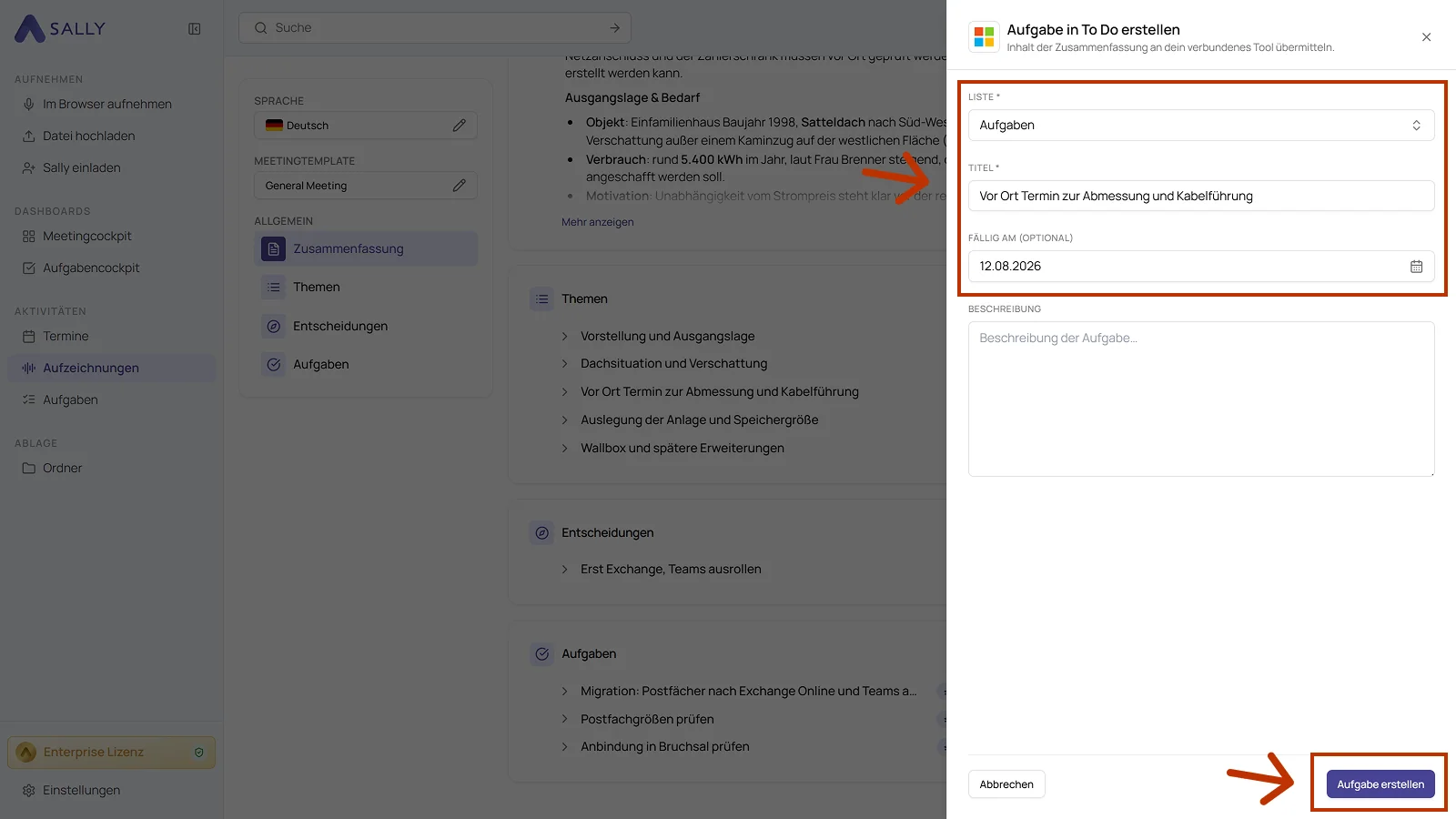Click the Sally logo
Viewport: 1456px width, 819px height.
[60, 28]
